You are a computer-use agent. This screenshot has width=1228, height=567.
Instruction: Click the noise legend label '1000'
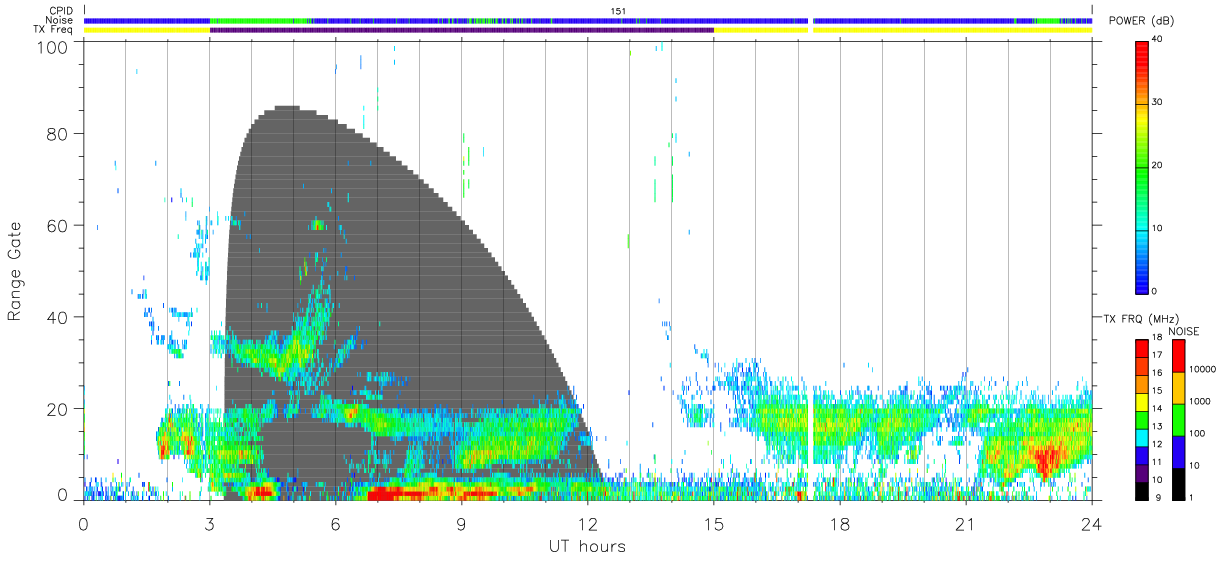1198,400
